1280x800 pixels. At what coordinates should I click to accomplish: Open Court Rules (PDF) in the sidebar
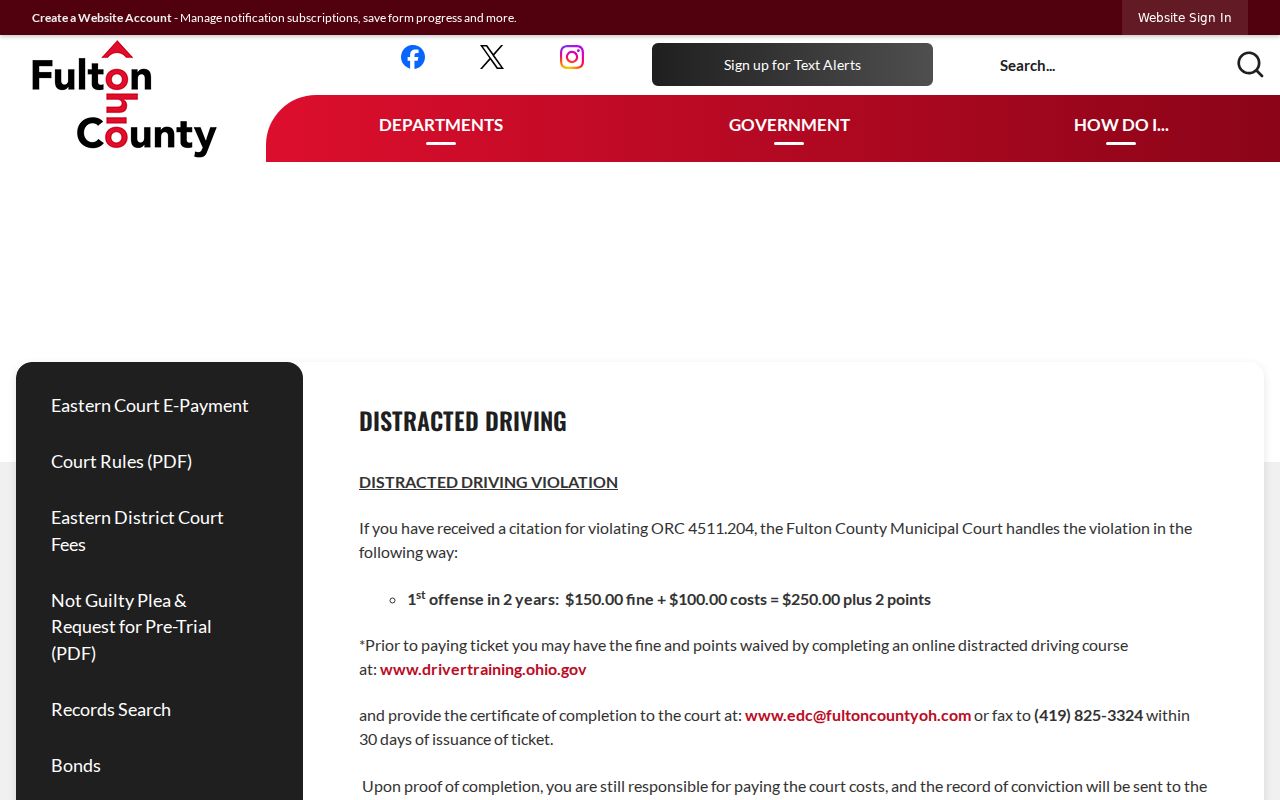pos(121,462)
